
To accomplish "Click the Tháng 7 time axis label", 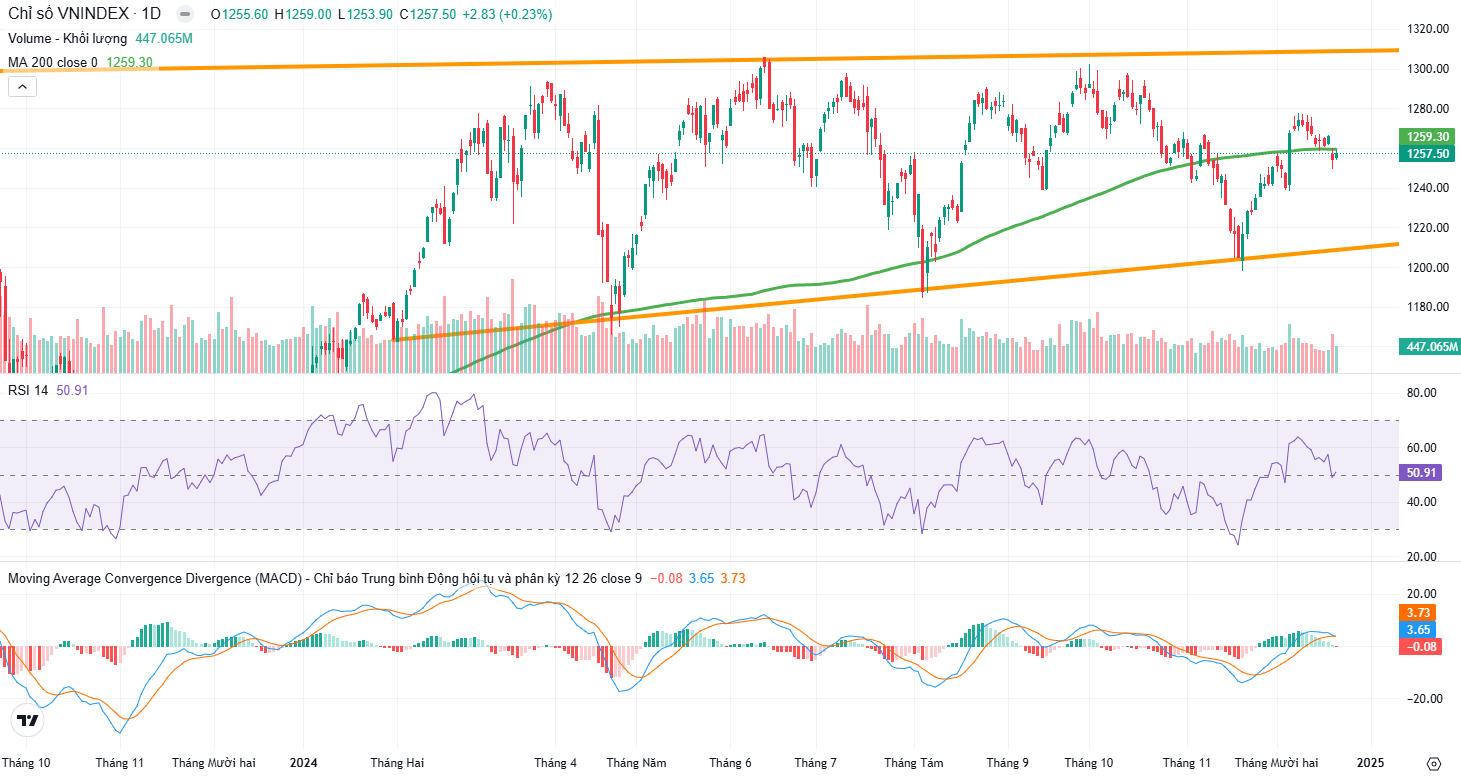I will click(816, 763).
